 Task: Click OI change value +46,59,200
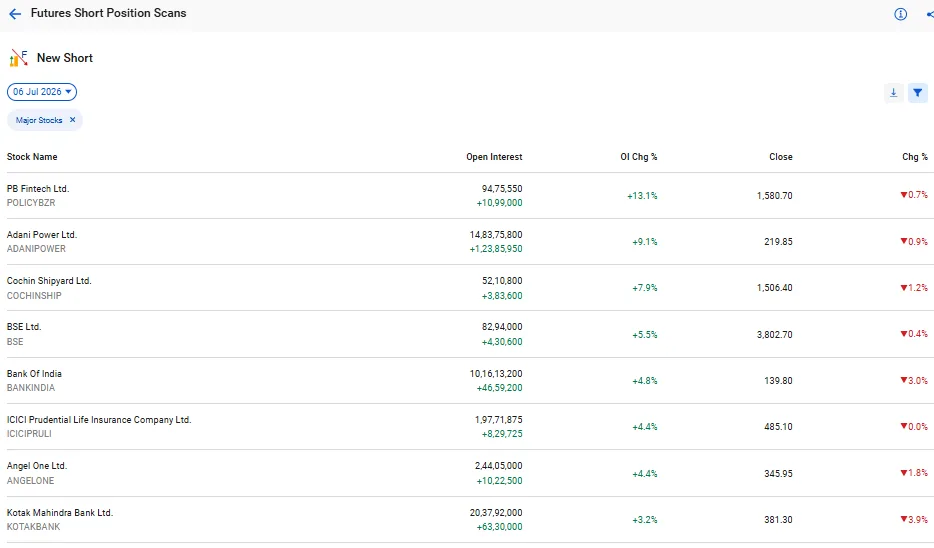(x=499, y=387)
